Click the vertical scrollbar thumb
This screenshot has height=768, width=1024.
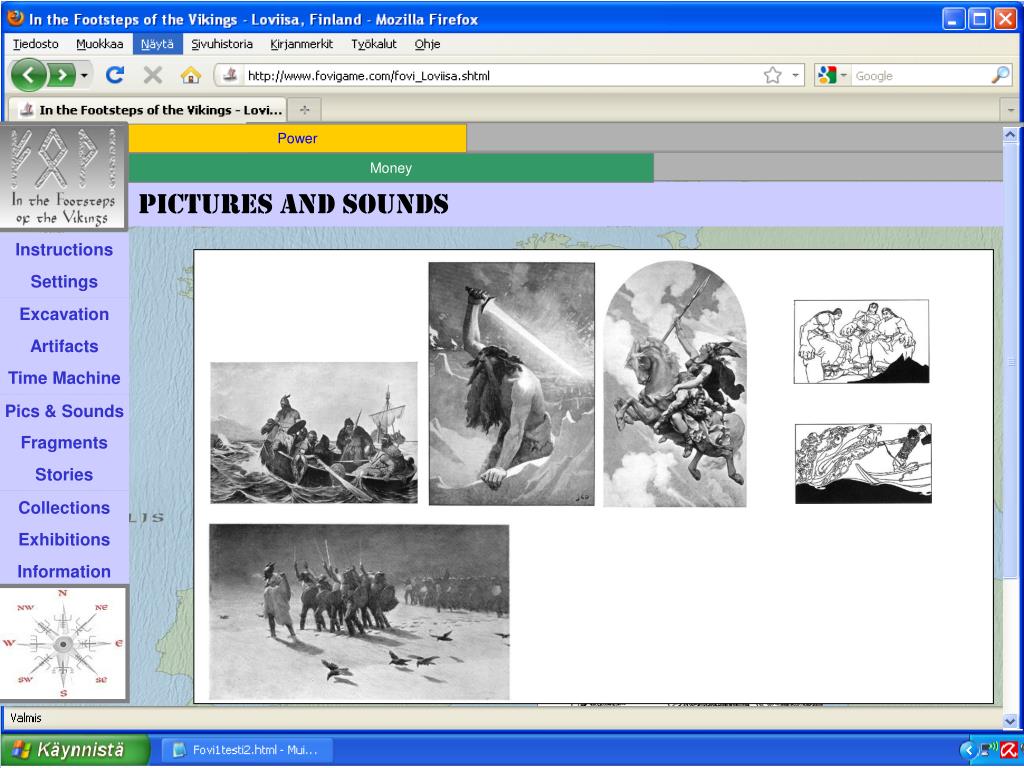click(x=1010, y=360)
